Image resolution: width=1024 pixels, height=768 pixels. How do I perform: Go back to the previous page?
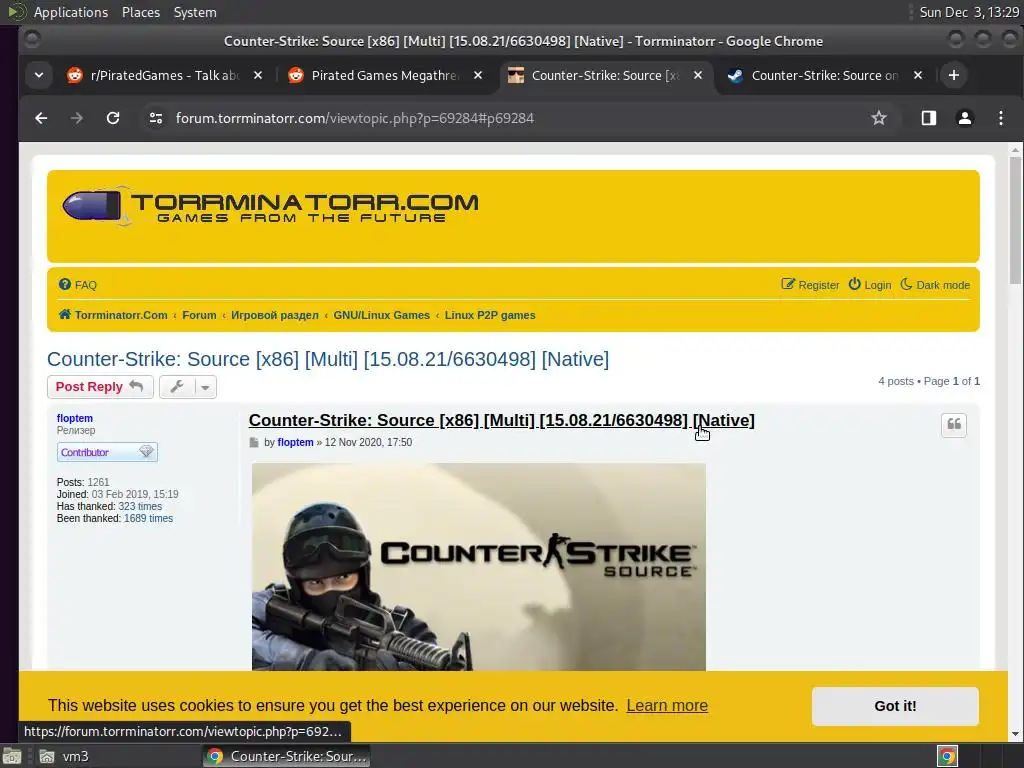(41, 118)
